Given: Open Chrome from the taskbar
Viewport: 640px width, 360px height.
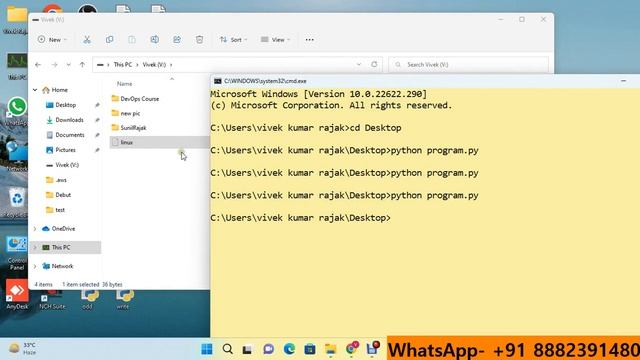Looking at the screenshot, I should (351, 349).
